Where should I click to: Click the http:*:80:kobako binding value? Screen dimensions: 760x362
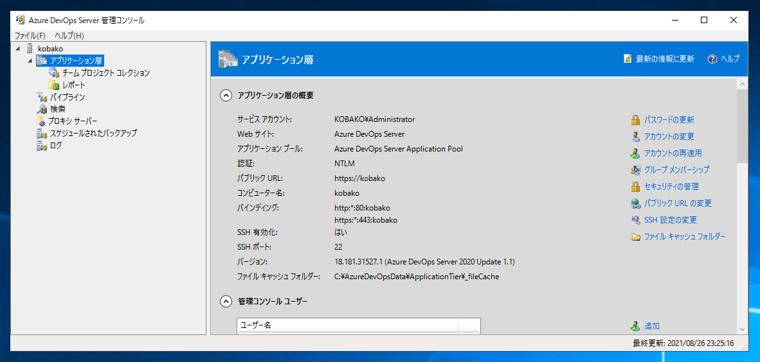(362, 207)
